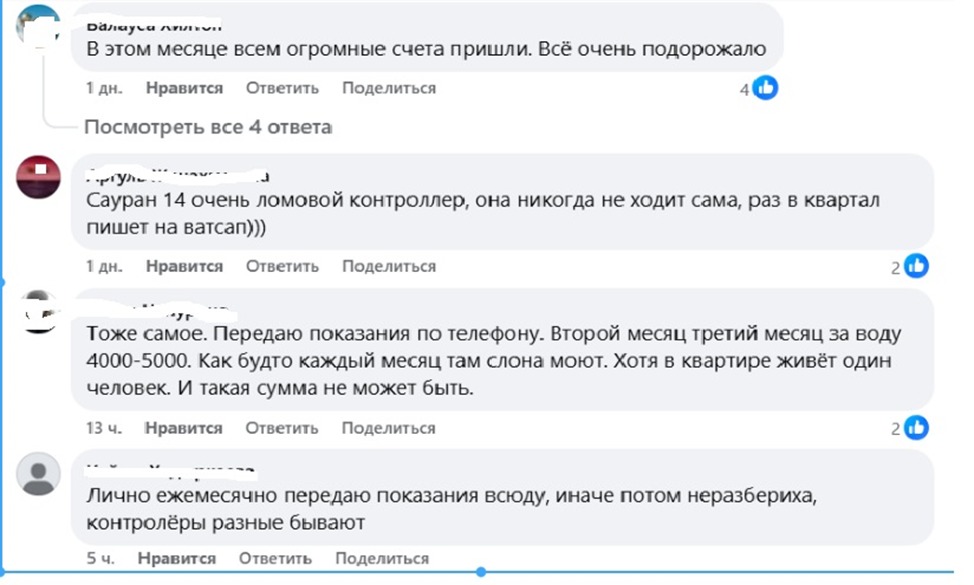
Task: Click Поделиться under Сауран 14 comment
Action: [389, 266]
